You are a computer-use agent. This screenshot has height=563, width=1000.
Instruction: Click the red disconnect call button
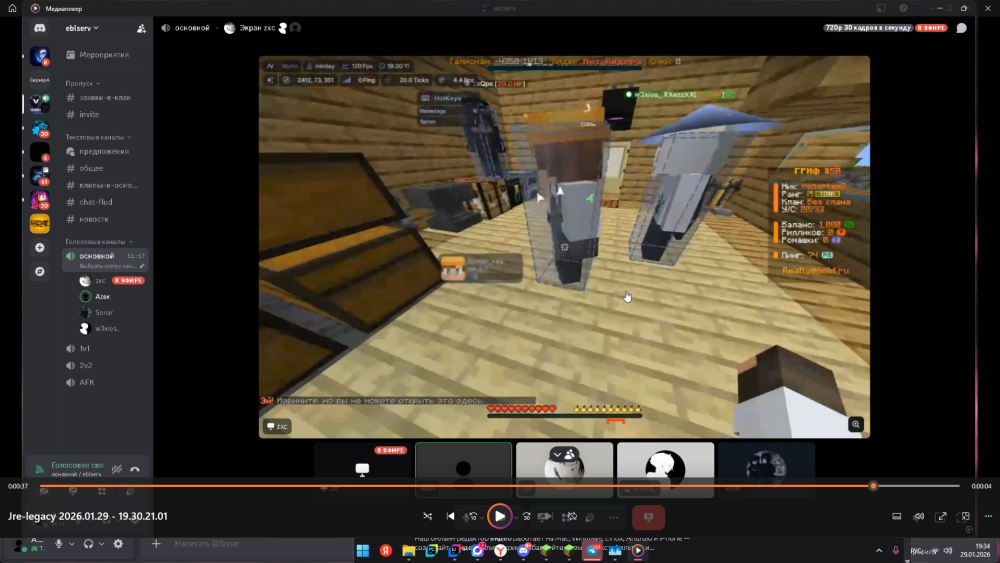pos(648,517)
